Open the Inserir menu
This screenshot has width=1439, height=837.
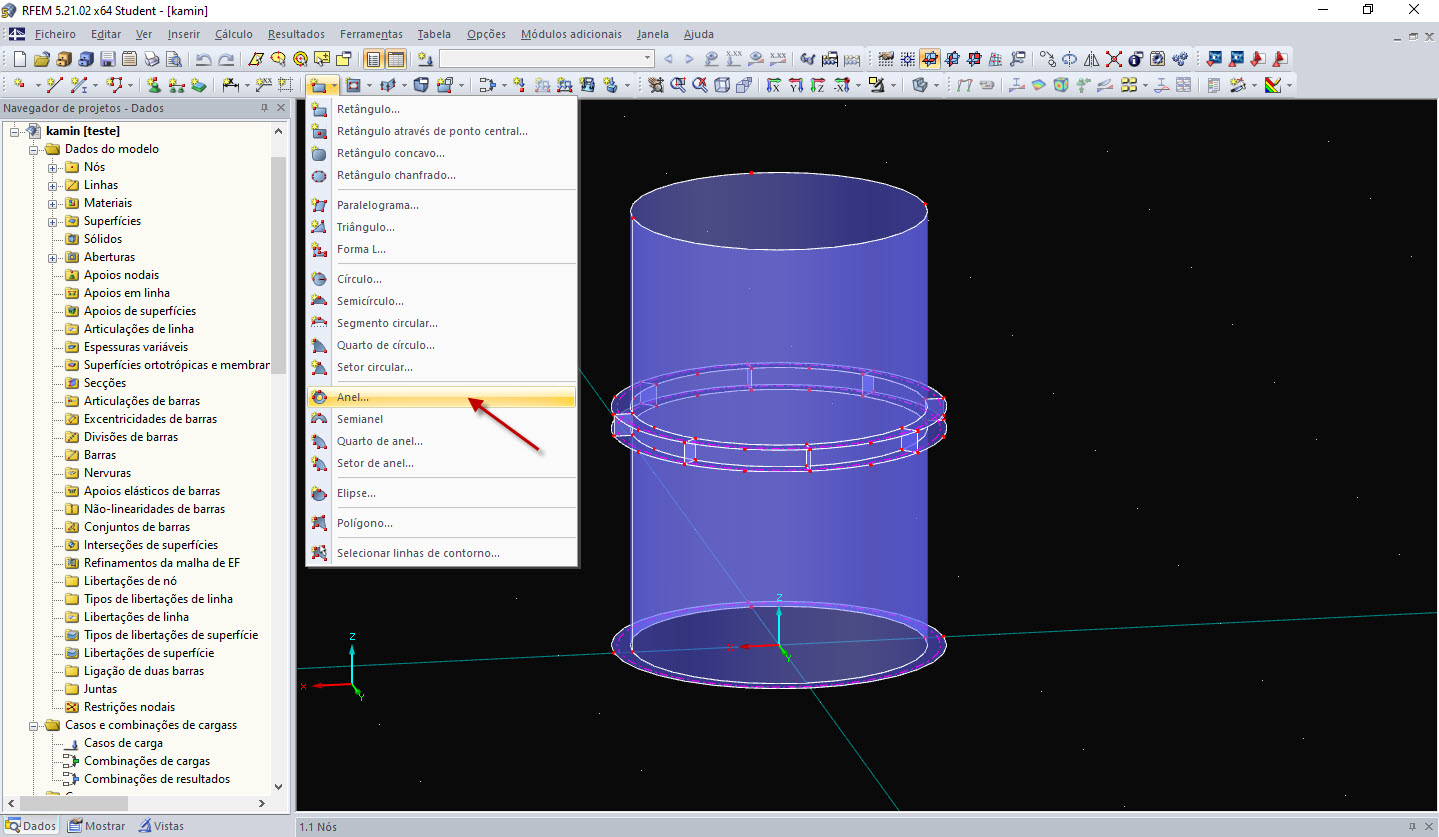184,34
